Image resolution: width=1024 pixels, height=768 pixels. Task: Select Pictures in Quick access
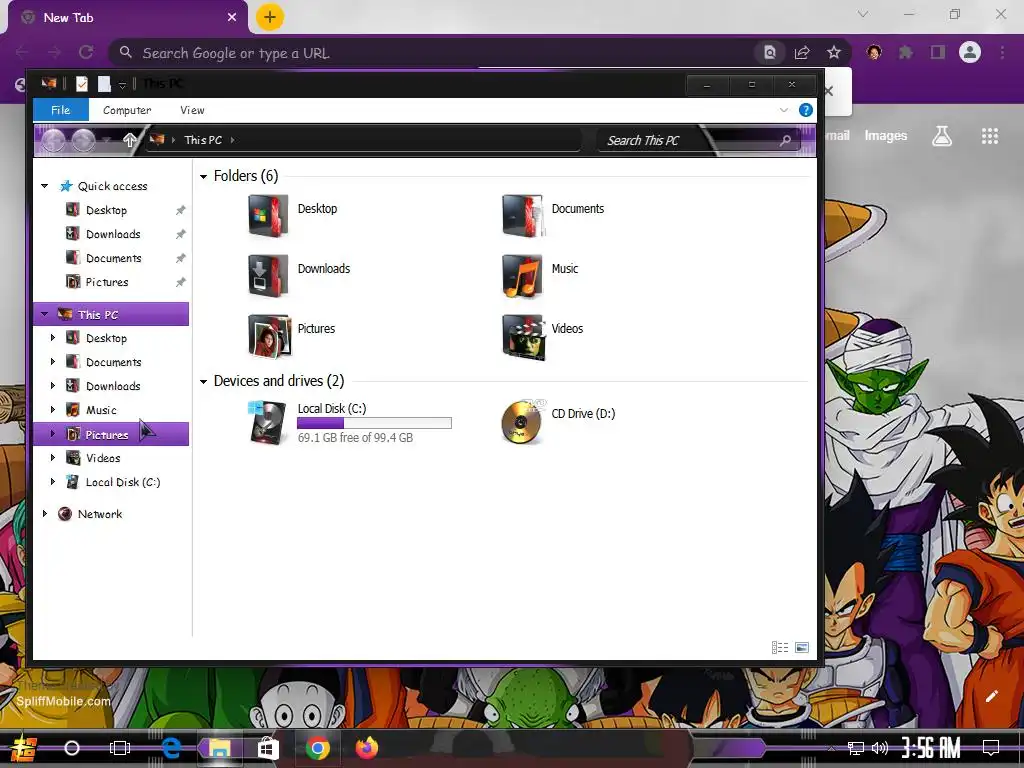tap(107, 282)
